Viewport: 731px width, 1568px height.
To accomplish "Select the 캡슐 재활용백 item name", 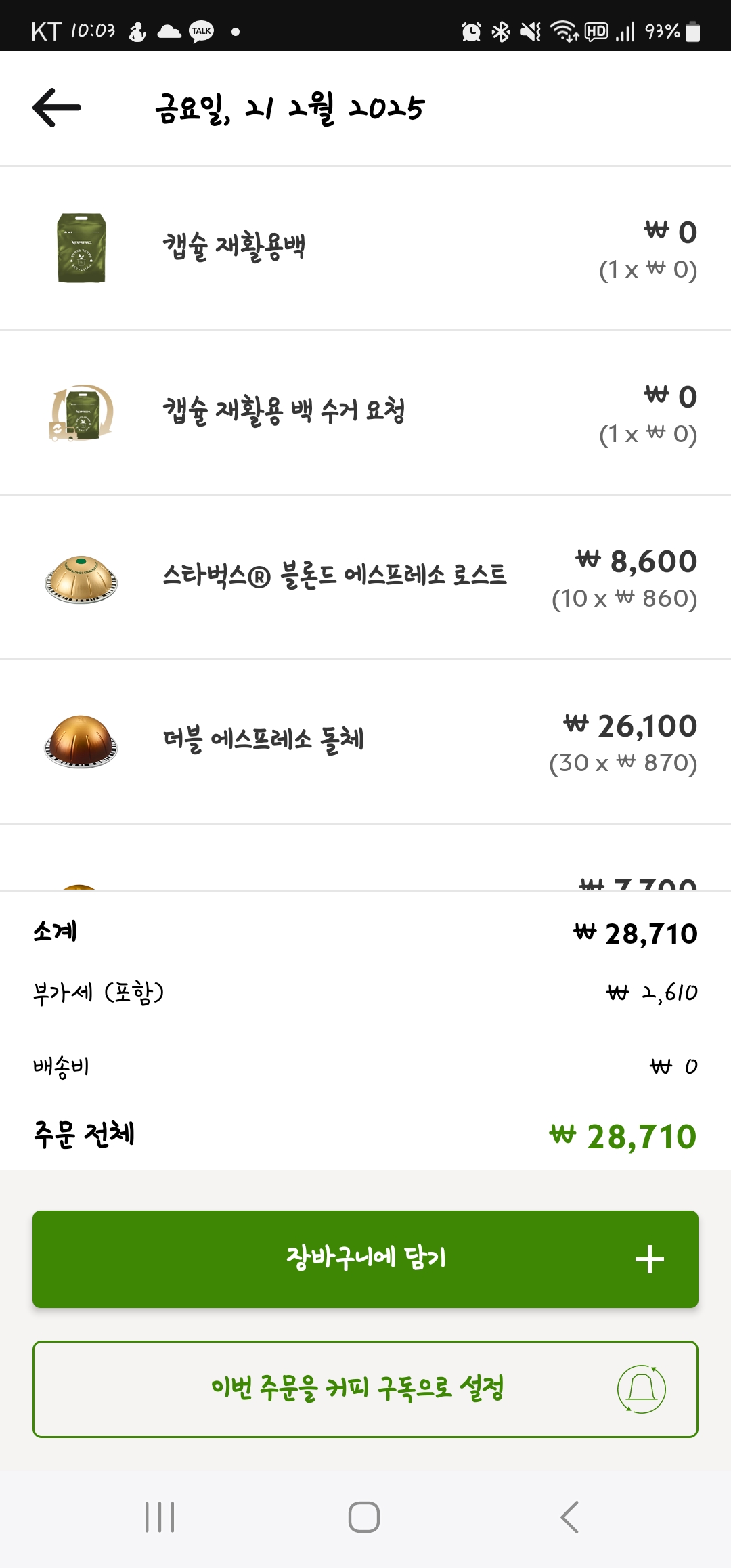I will (x=234, y=246).
